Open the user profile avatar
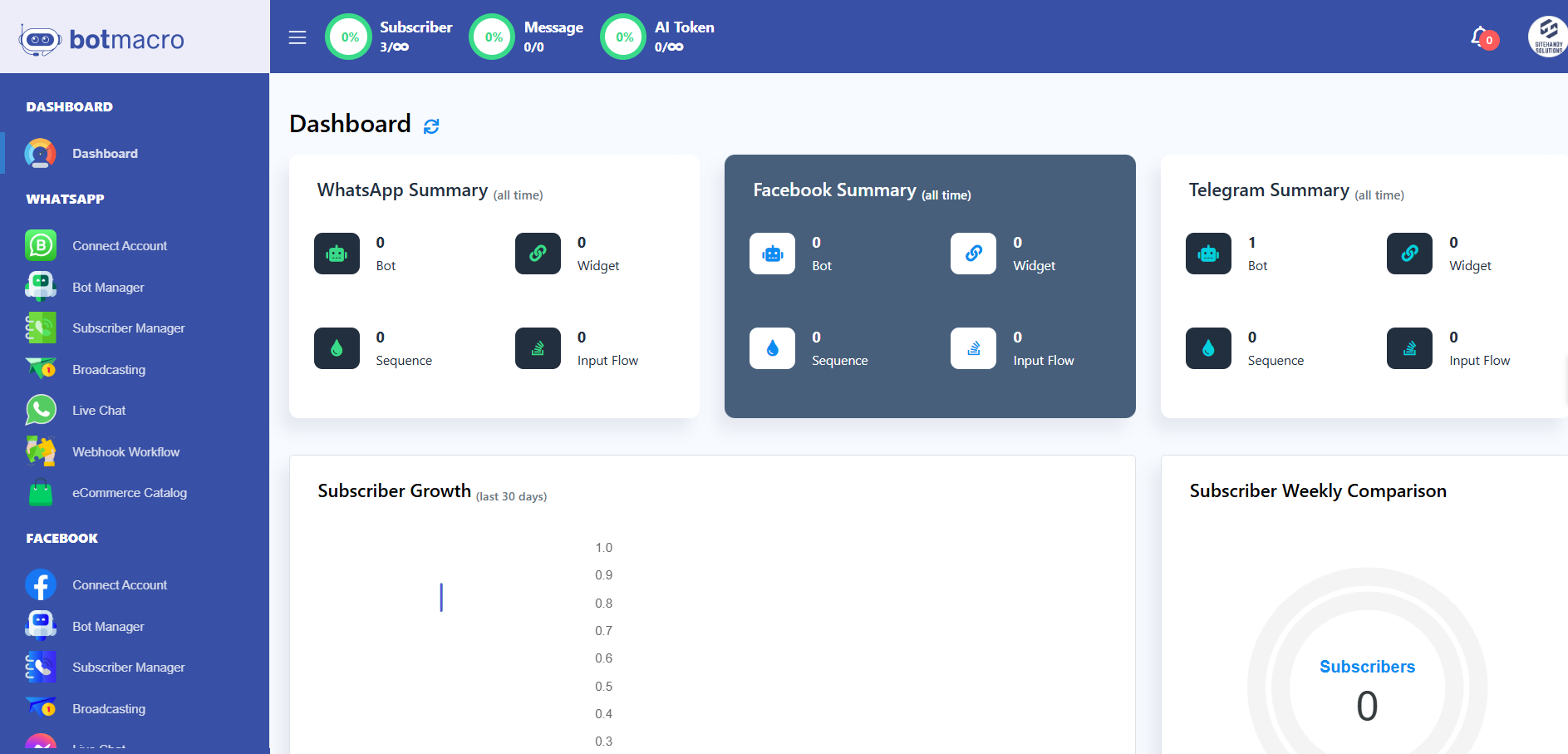This screenshot has width=1568, height=754. tap(1546, 37)
